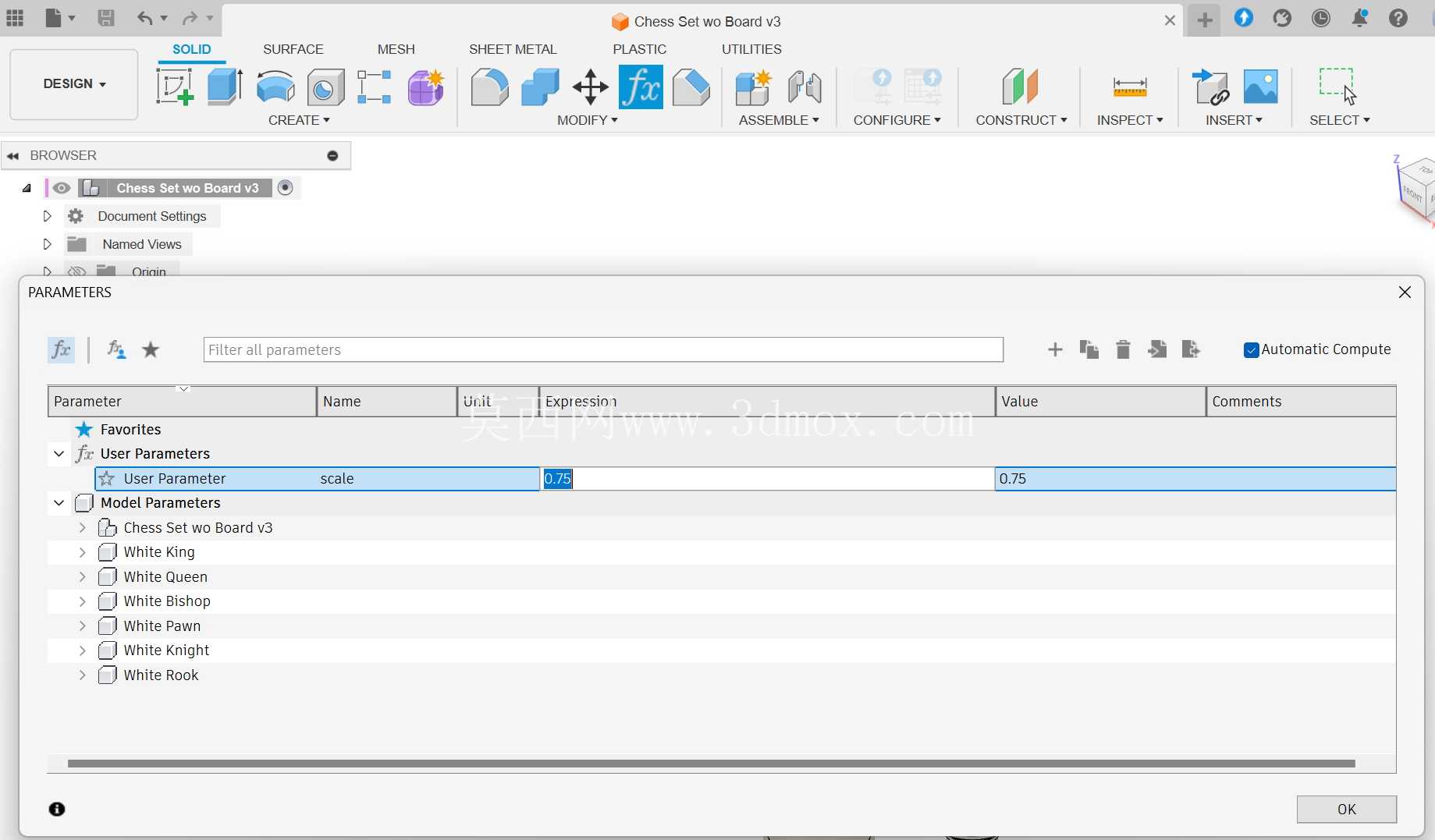Open the Data Panel grid icon
This screenshot has width=1435, height=840.
(x=15, y=18)
